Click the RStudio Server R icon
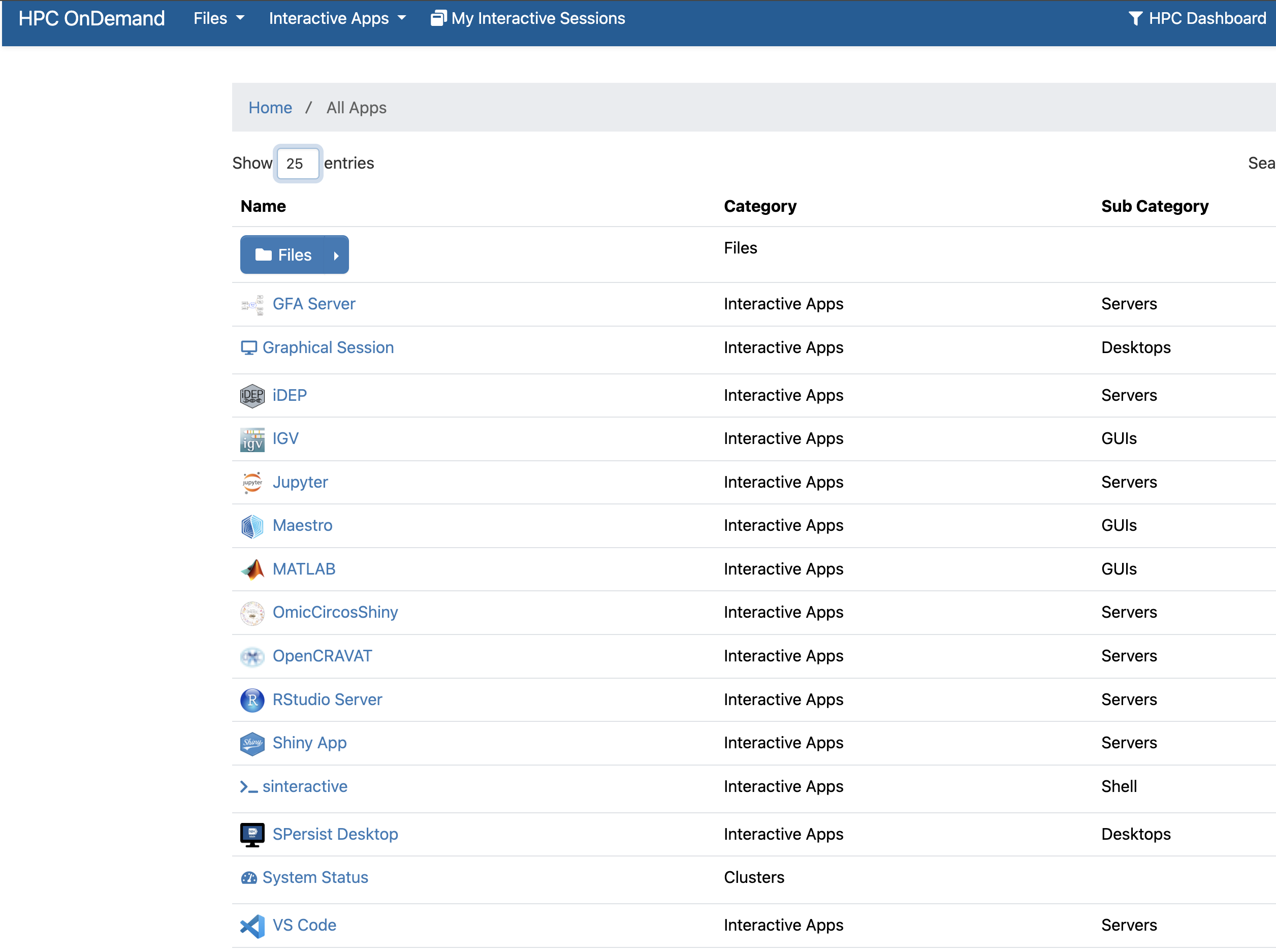 pyautogui.click(x=252, y=700)
